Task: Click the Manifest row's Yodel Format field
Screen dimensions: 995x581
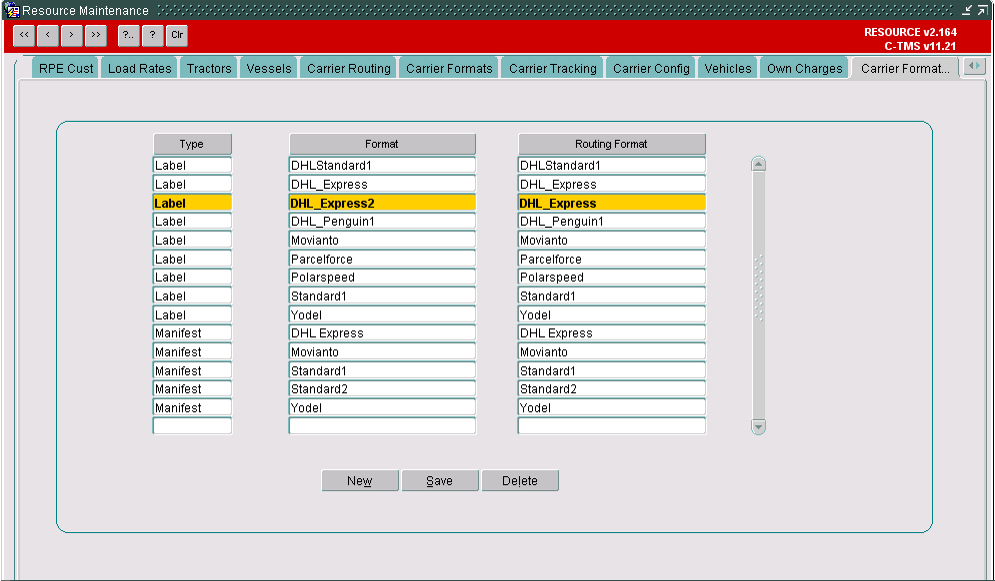Action: 382,408
